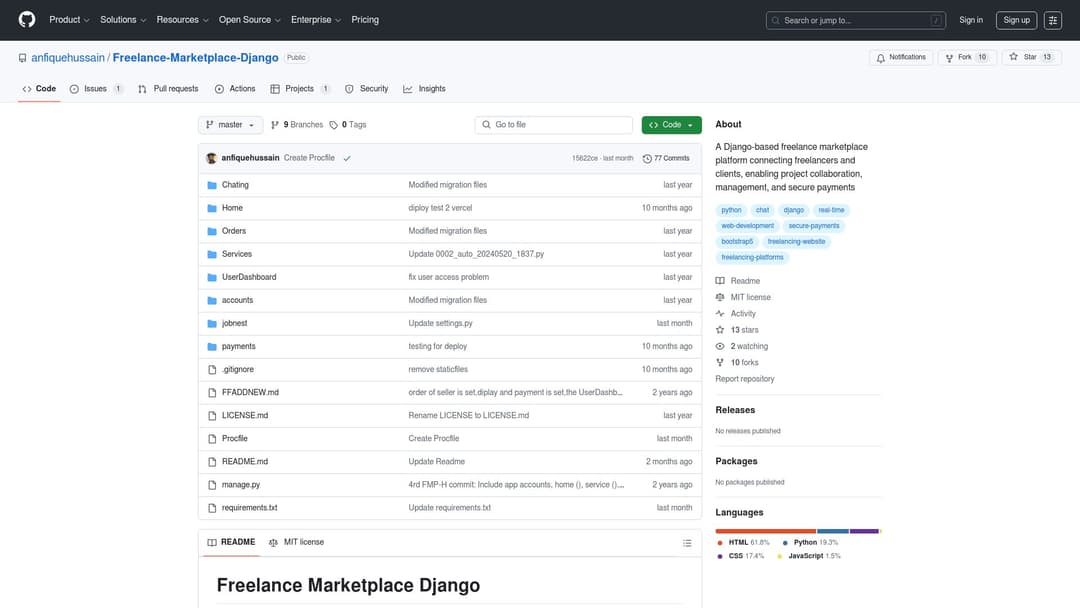Open the accounts folder icon

tap(212, 300)
